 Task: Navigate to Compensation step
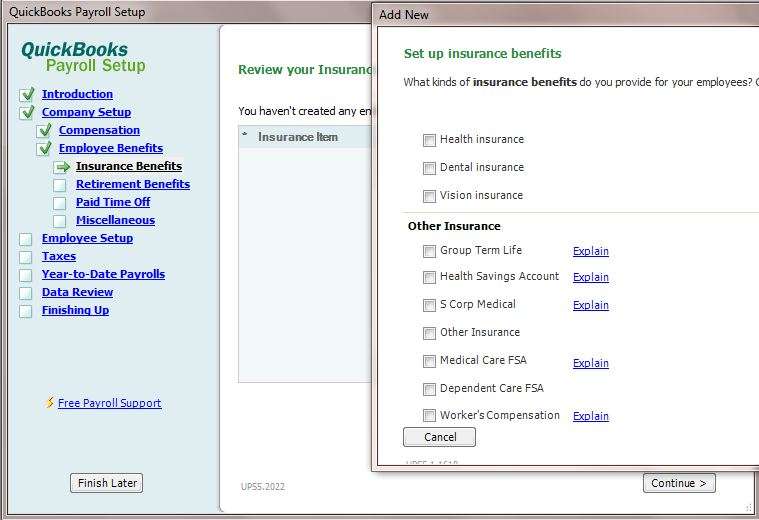tap(99, 130)
